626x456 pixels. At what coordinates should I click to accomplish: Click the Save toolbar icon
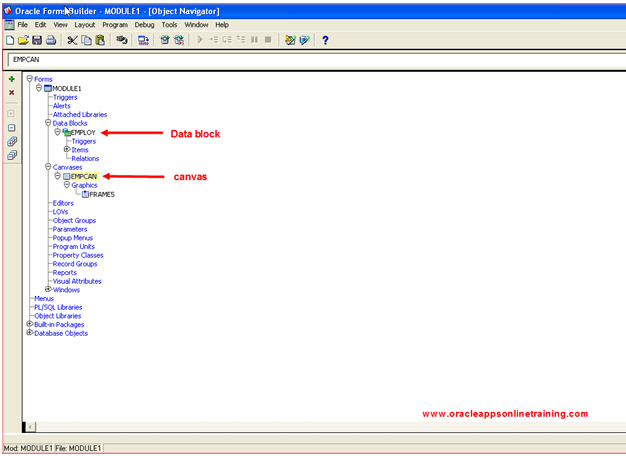pos(37,40)
